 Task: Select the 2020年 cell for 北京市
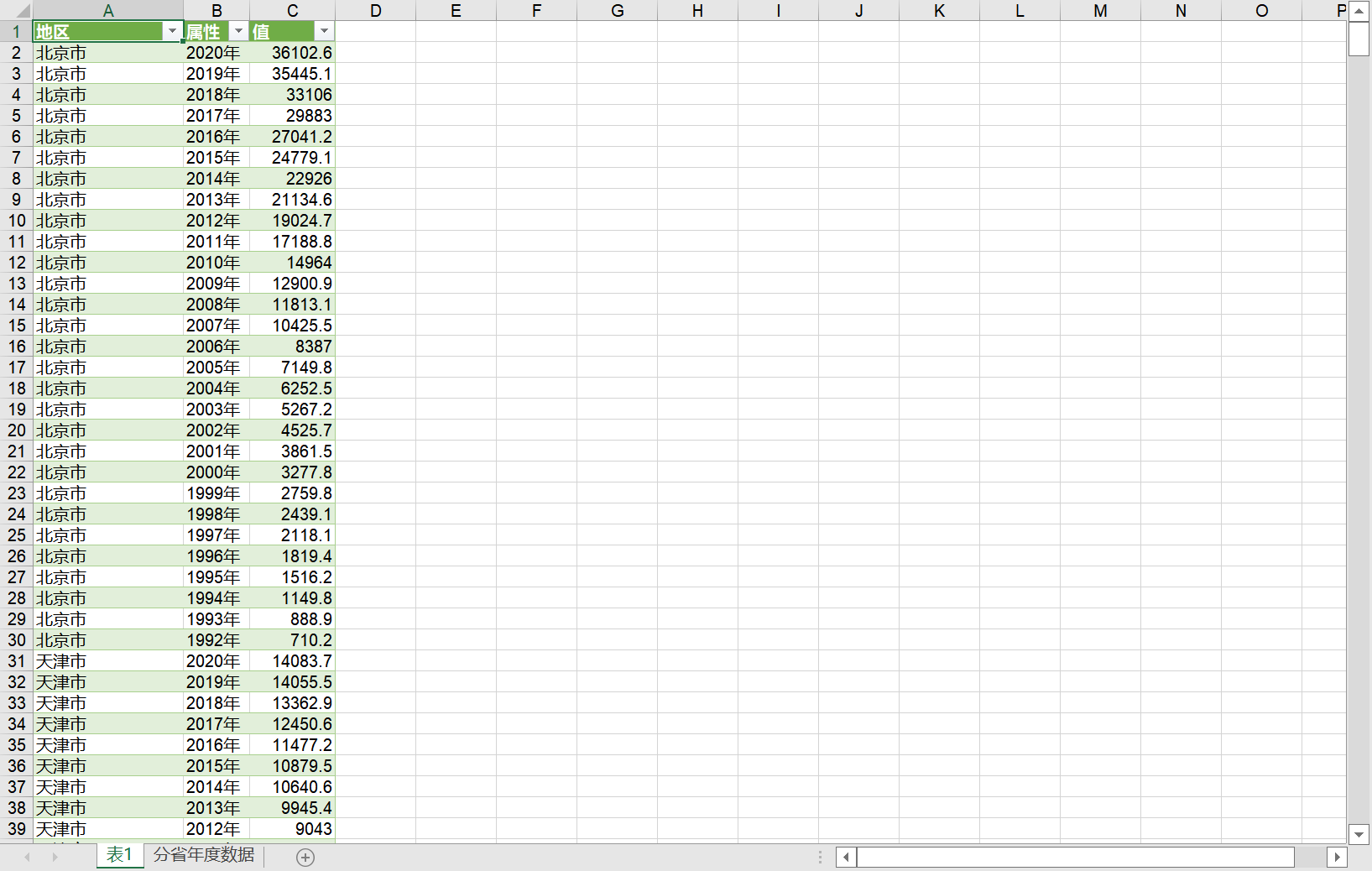[x=216, y=53]
